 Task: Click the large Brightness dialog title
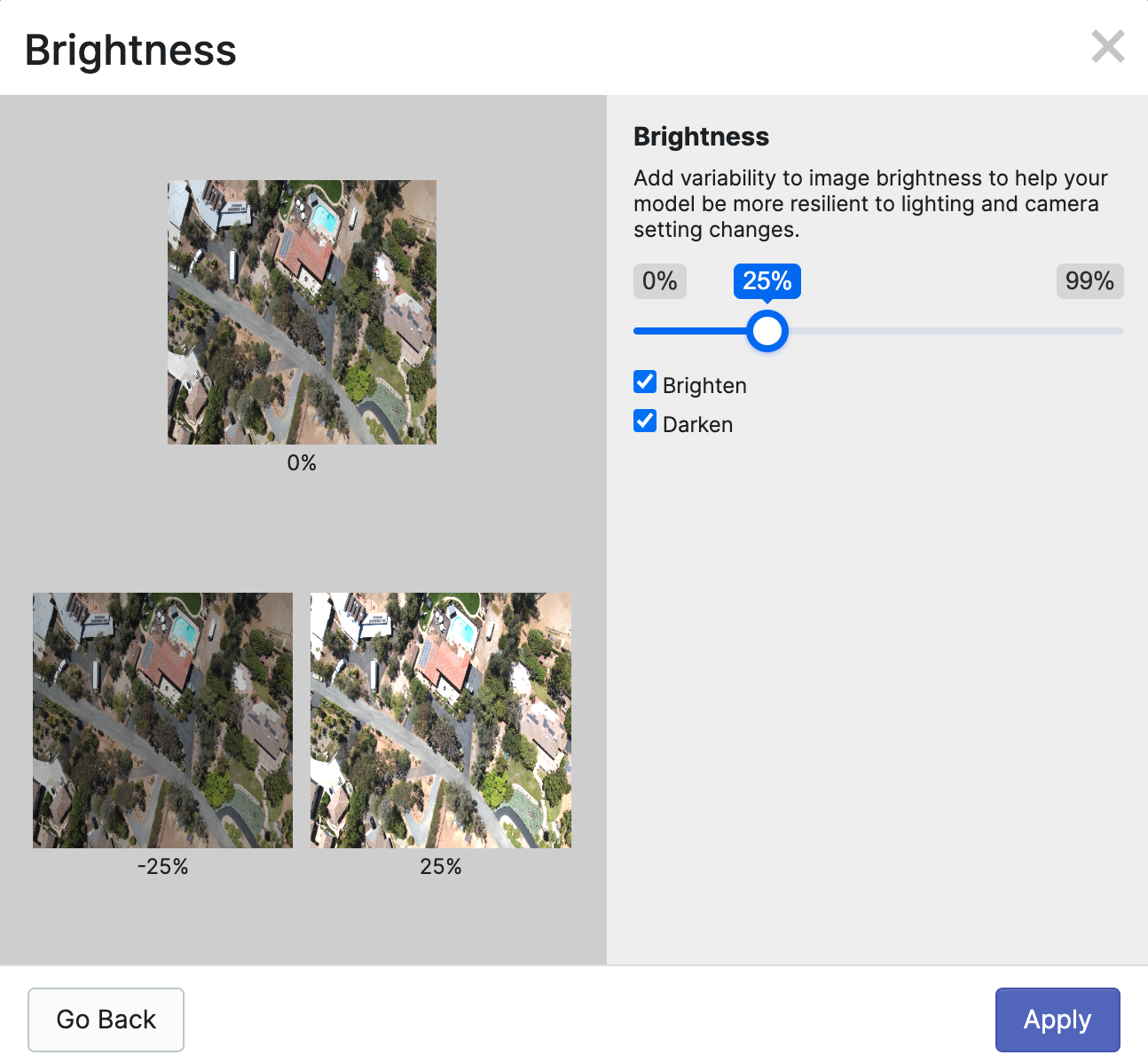point(130,50)
